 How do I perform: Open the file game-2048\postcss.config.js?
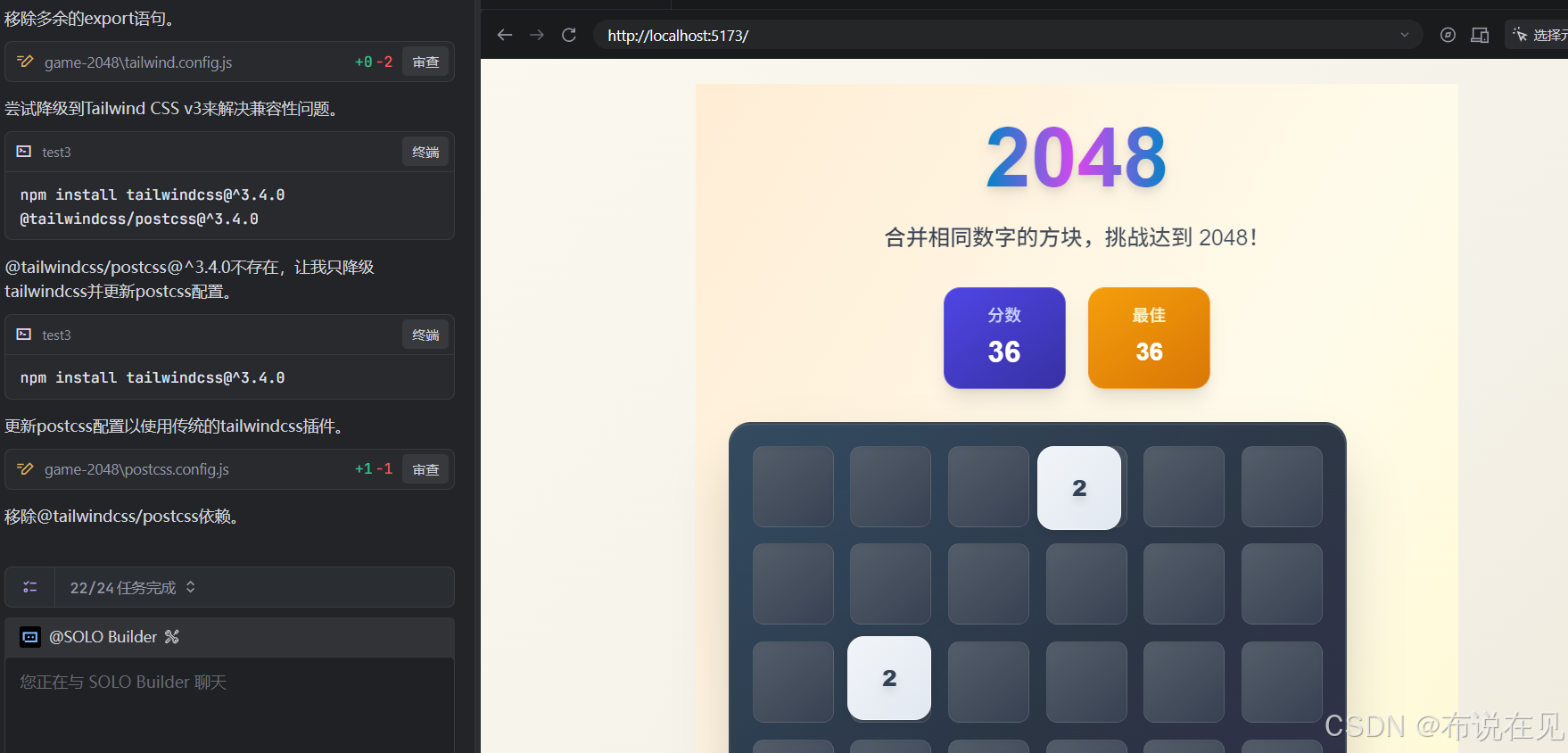coord(136,469)
